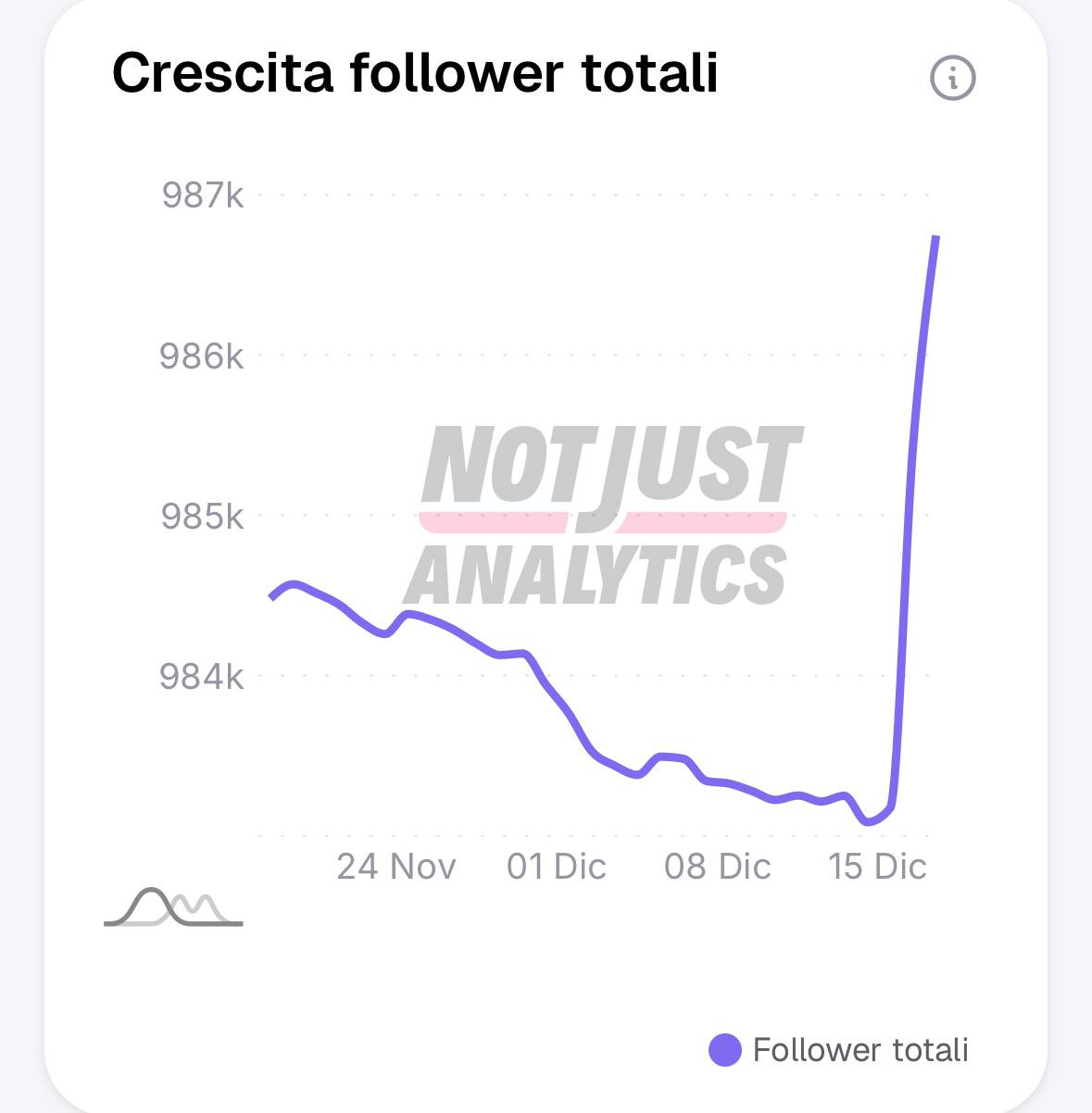Image resolution: width=1092 pixels, height=1113 pixels.
Task: Click the NOT JUST watermark text
Action: [611, 468]
